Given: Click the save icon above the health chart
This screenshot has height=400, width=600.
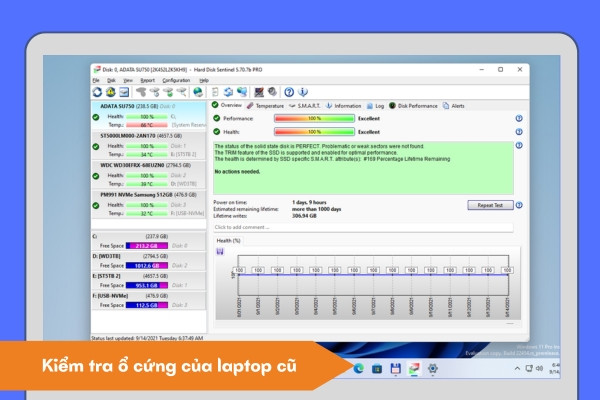Looking at the screenshot, I should (220, 251).
